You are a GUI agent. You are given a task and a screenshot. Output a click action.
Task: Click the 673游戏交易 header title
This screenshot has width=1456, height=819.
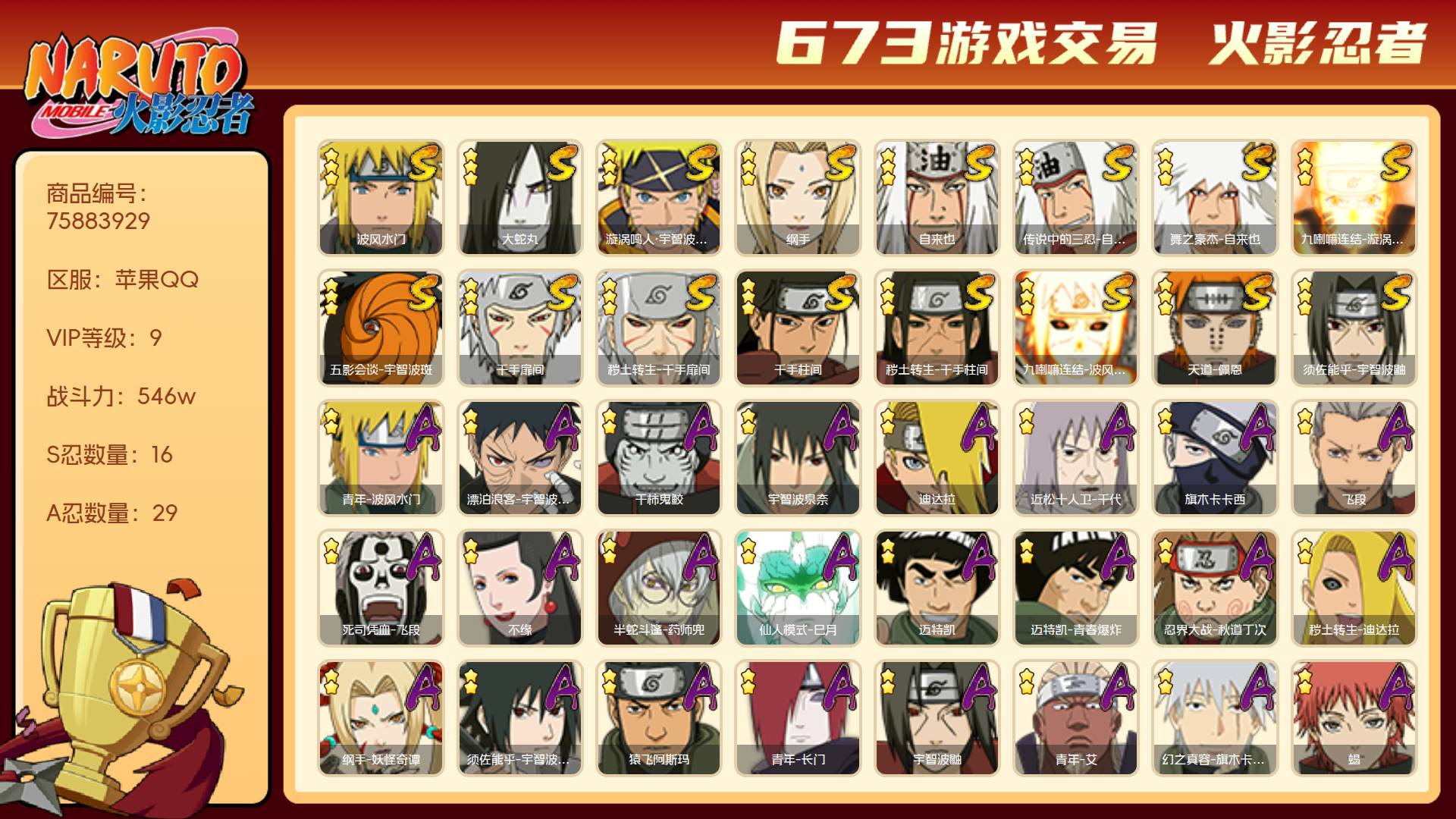pos(967,43)
